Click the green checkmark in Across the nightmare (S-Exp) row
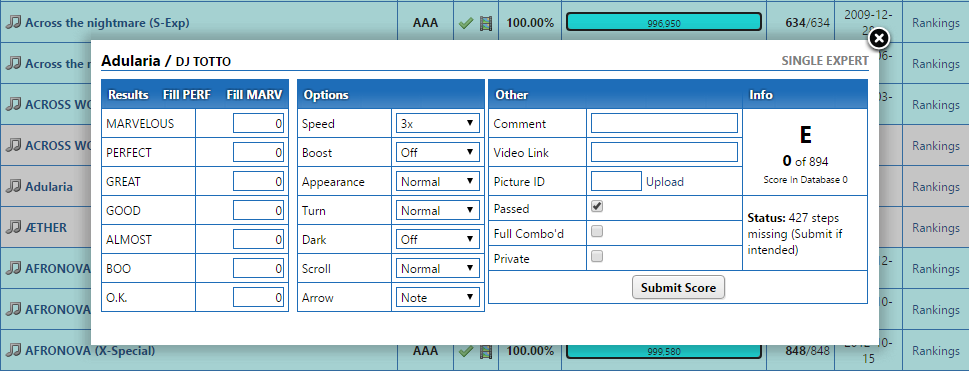The width and height of the screenshot is (969, 371). click(x=466, y=23)
